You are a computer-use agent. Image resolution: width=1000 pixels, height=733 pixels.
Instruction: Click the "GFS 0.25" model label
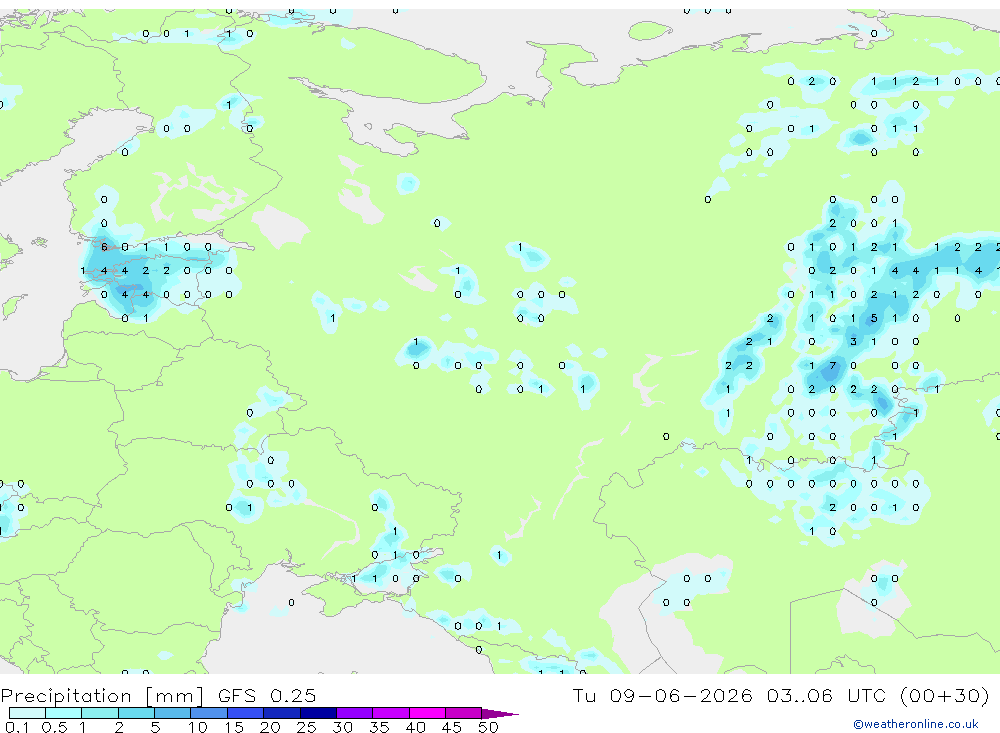pyautogui.click(x=267, y=695)
